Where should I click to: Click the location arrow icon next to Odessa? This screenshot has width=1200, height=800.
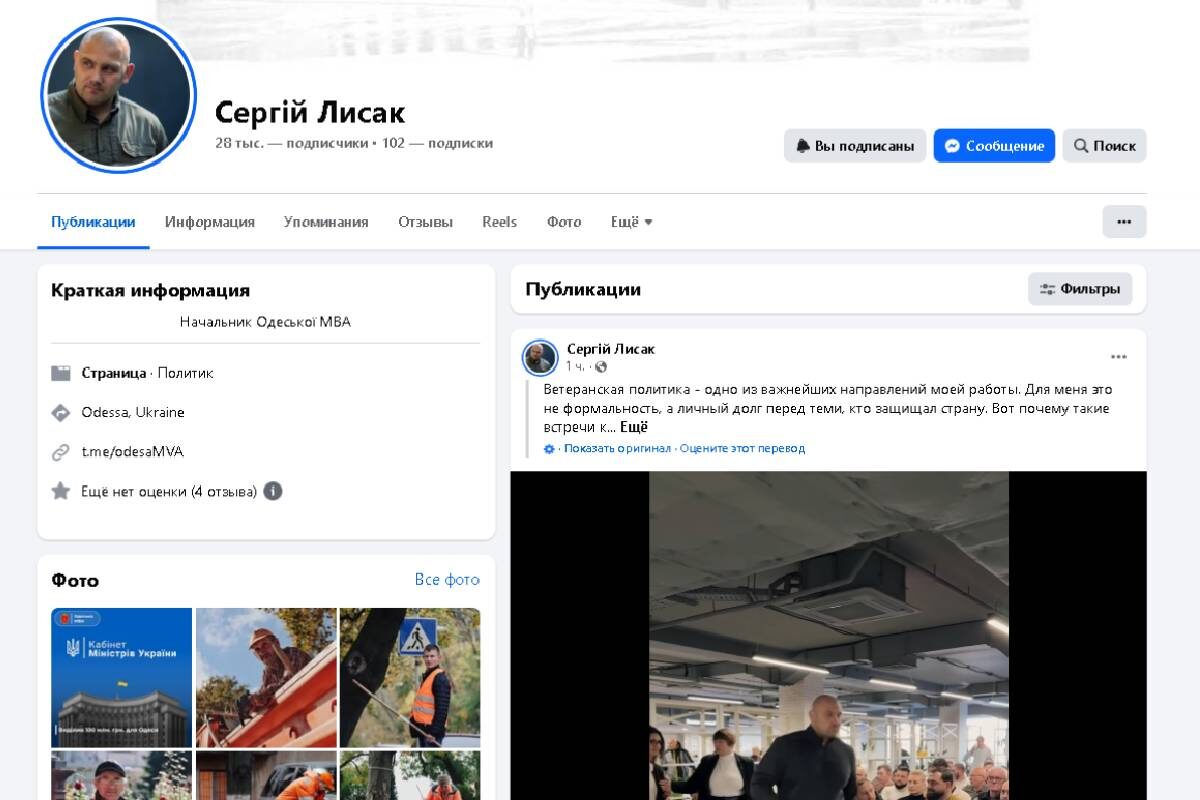coord(61,412)
